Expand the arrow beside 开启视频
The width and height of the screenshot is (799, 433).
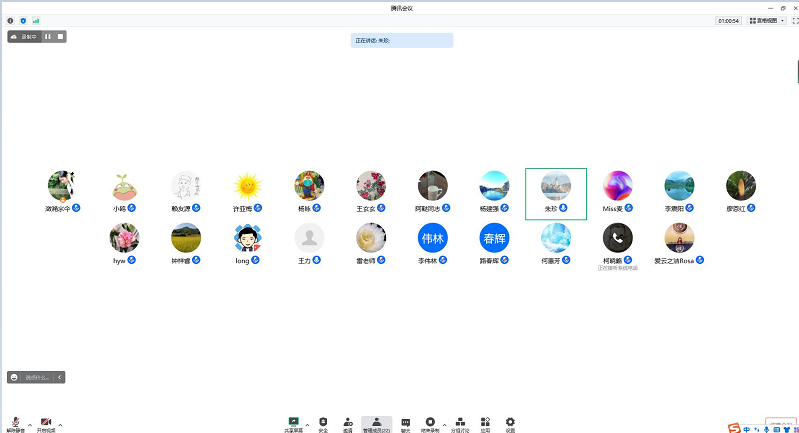tap(60, 424)
